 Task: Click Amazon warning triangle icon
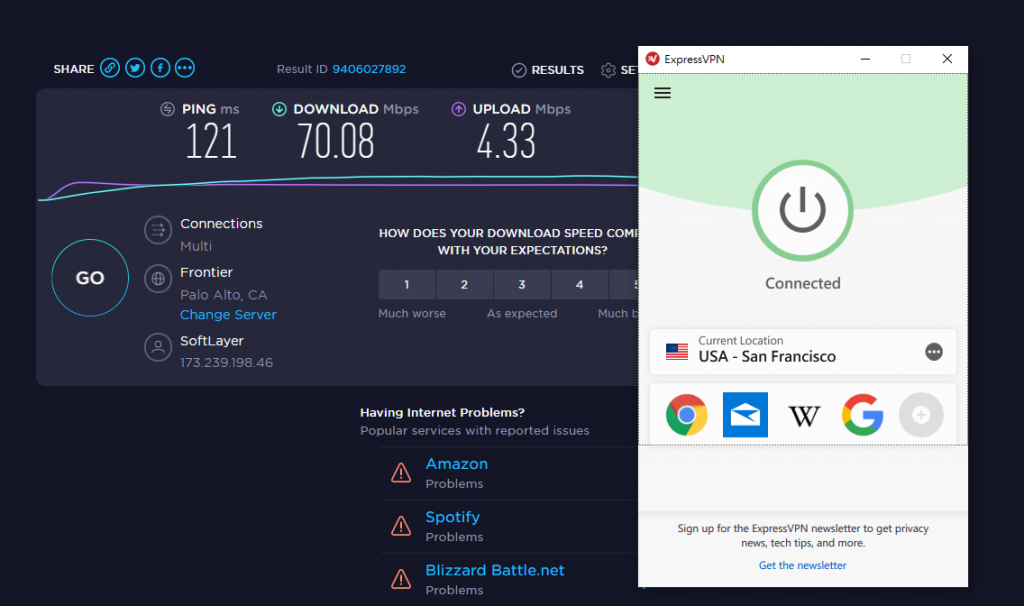[x=401, y=473]
